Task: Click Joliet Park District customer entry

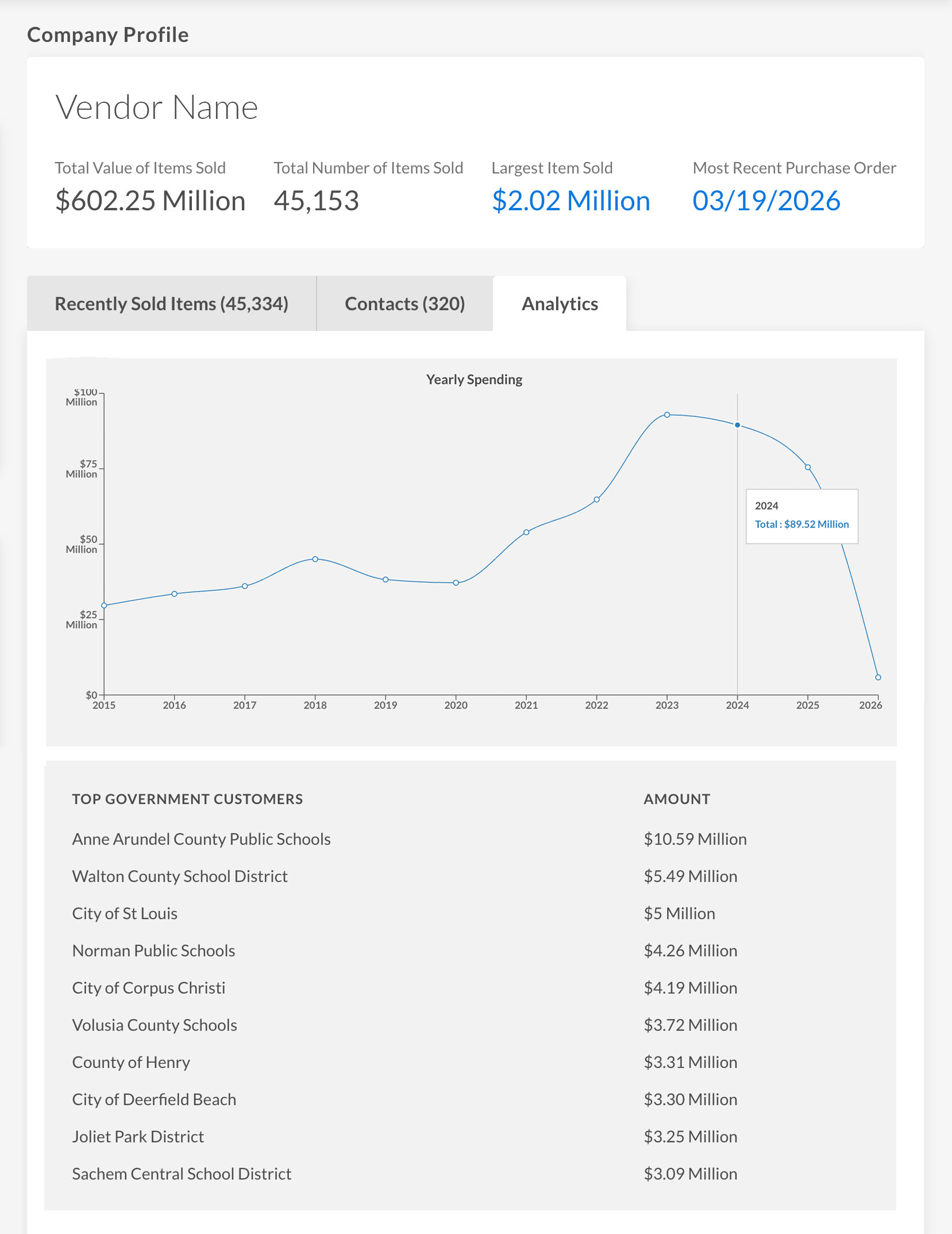Action: click(x=138, y=1136)
